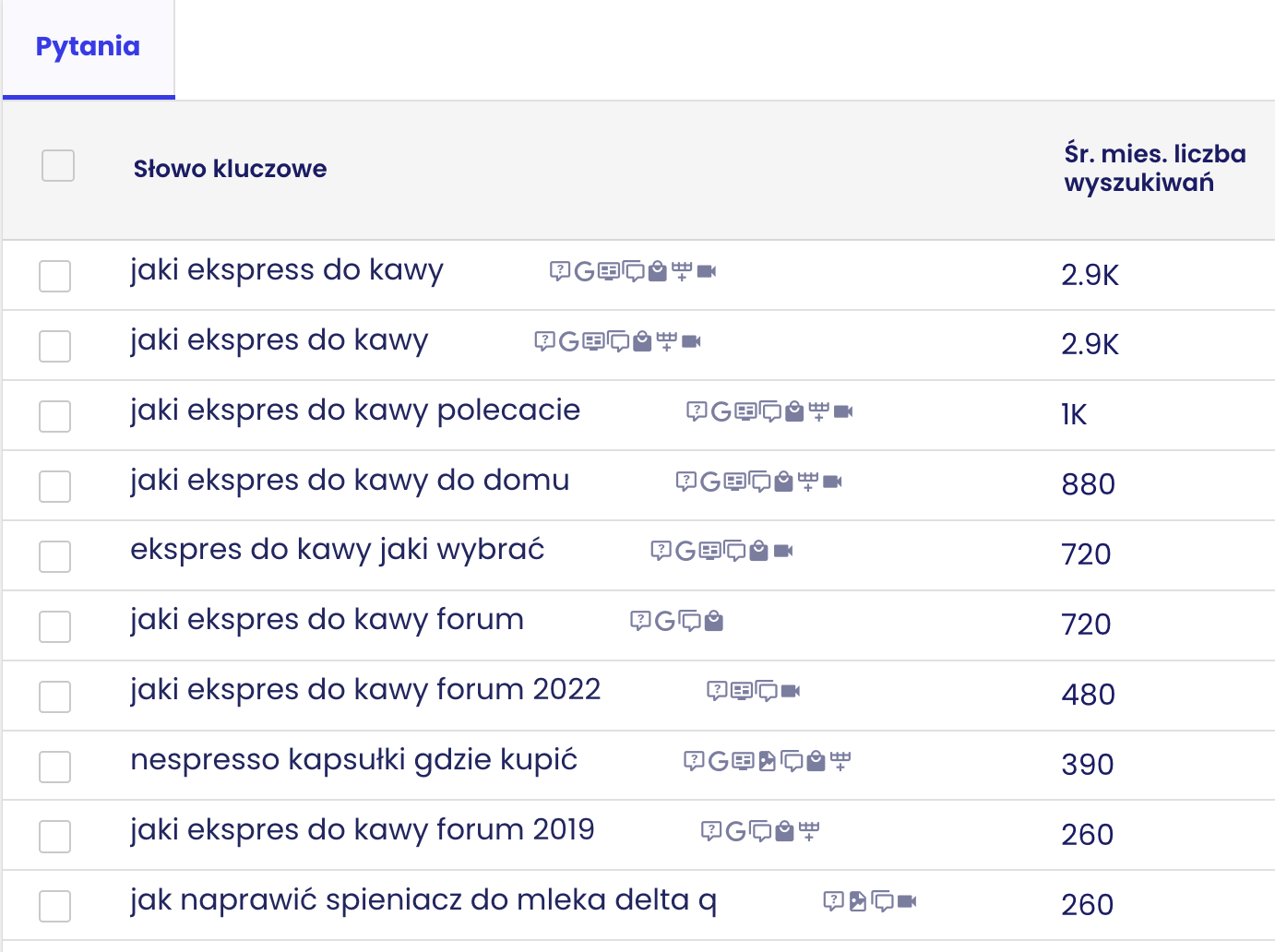Click video camera icon for 'jaki ekspres do kawy polecacie'
Image resolution: width=1275 pixels, height=952 pixels.
(x=843, y=411)
